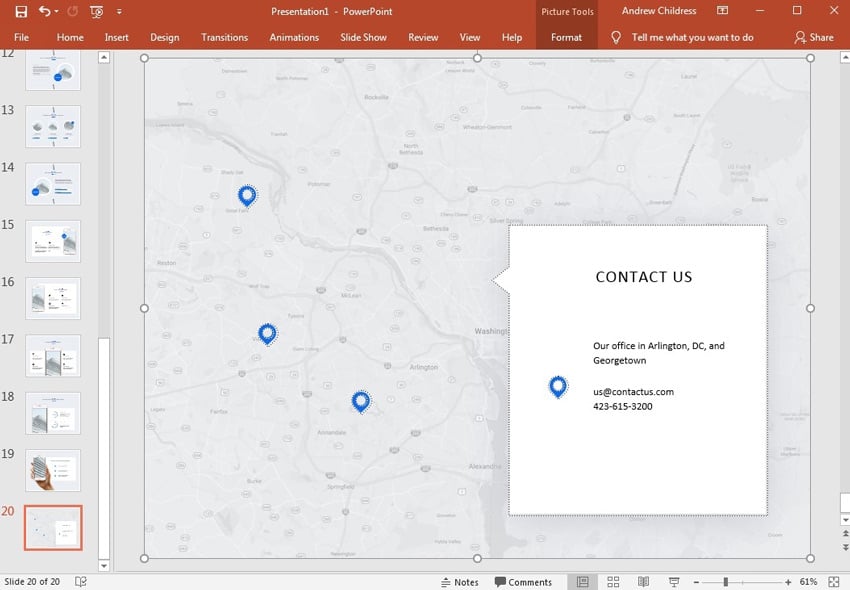Click the lightbulb Tell me icon
This screenshot has width=850, height=590.
click(x=616, y=37)
